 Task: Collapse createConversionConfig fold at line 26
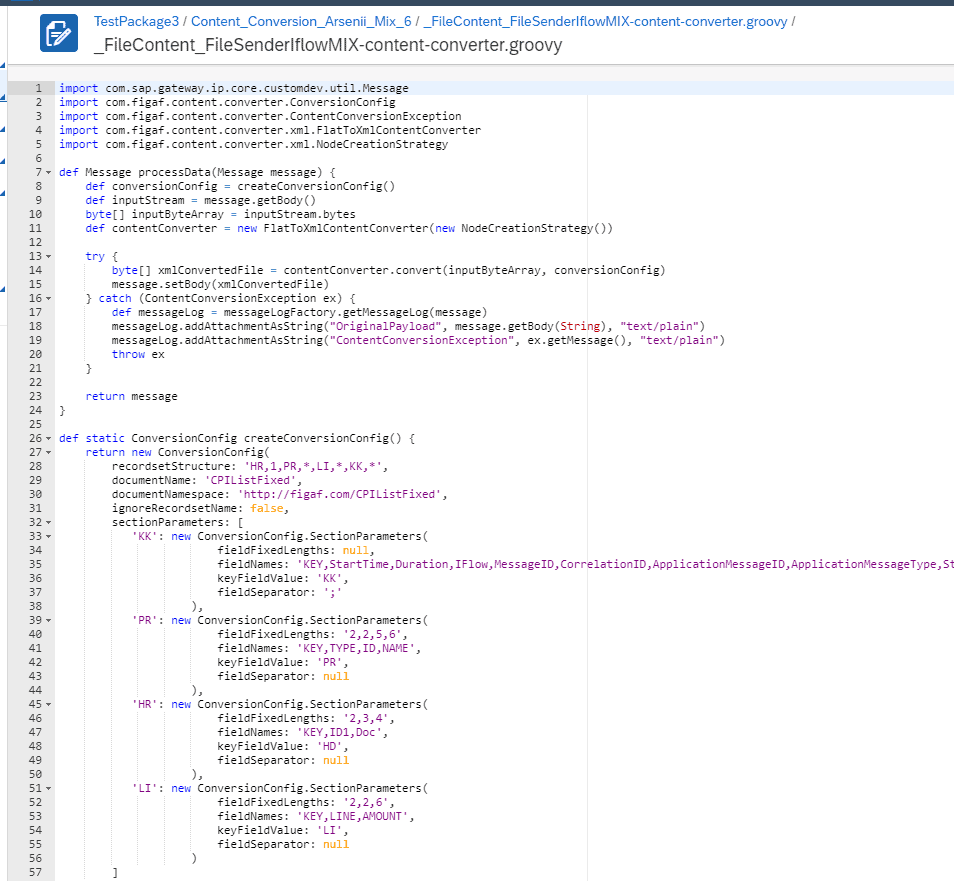(x=49, y=438)
